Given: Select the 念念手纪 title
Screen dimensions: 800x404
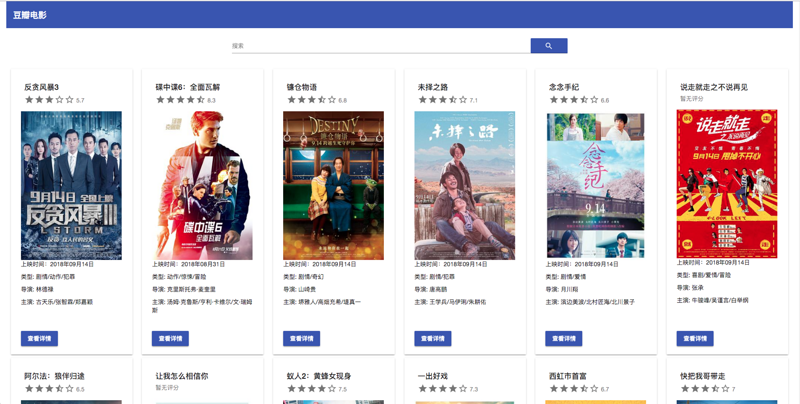Looking at the screenshot, I should 564,87.
